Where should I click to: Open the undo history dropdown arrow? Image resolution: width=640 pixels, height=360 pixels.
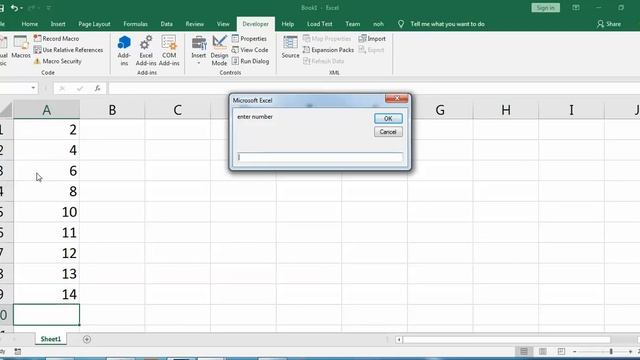pyautogui.click(x=21, y=8)
